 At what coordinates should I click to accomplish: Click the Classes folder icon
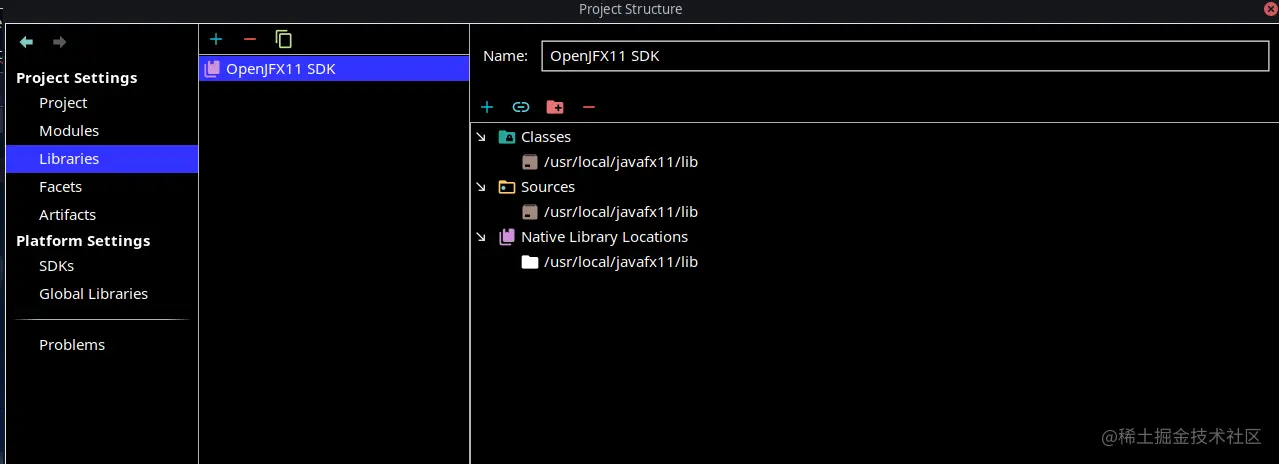[x=507, y=137]
